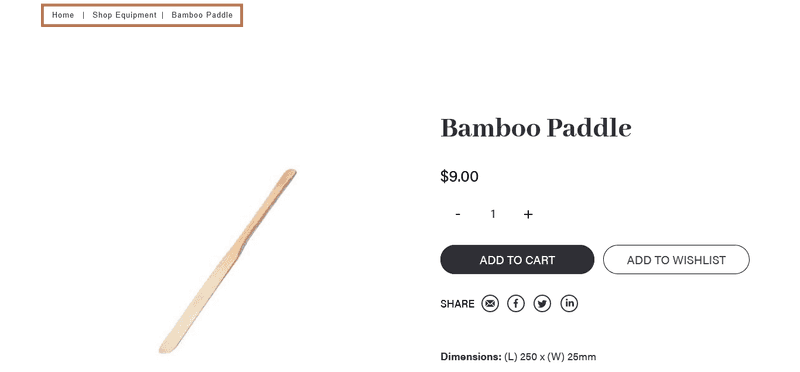This screenshot has width=800, height=372.
Task: Go to Home in the breadcrumb
Action: tap(63, 15)
